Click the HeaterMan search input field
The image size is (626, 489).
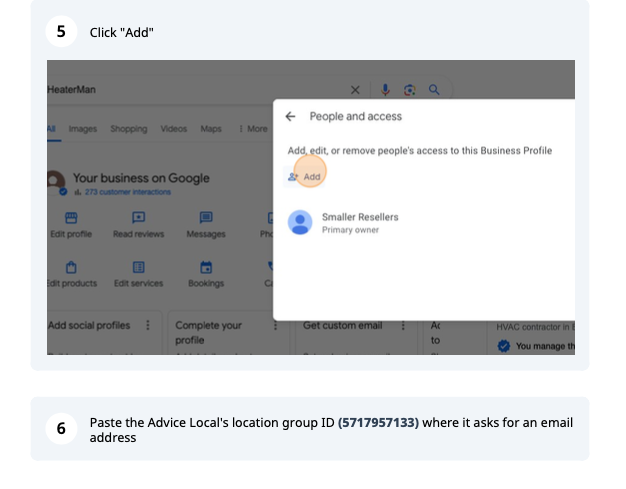(196, 90)
